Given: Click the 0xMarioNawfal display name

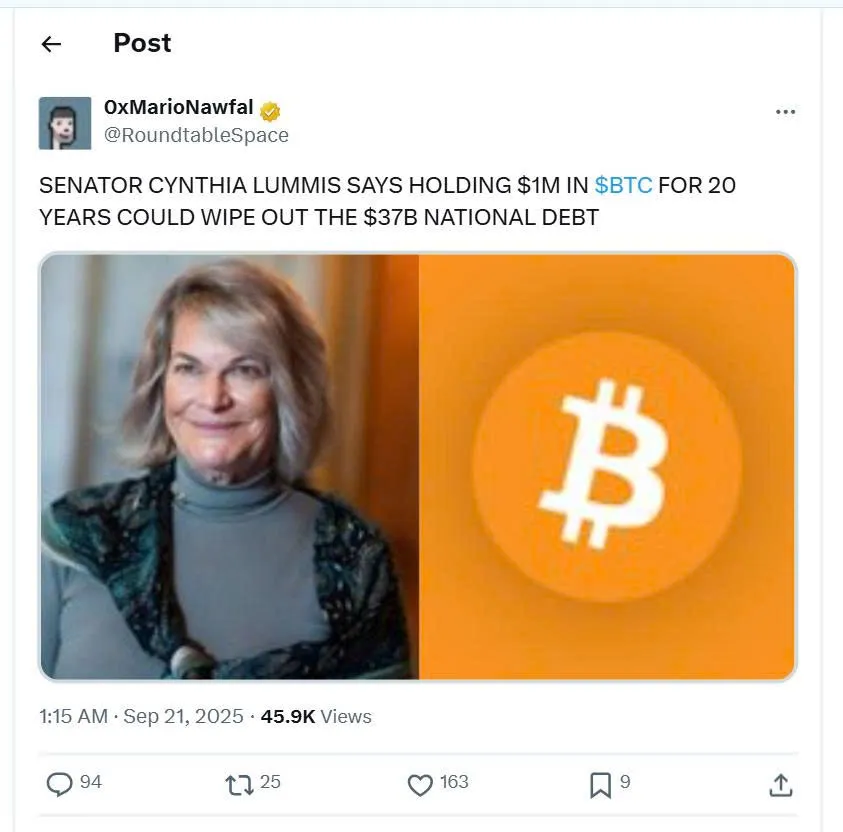Looking at the screenshot, I should (178, 107).
